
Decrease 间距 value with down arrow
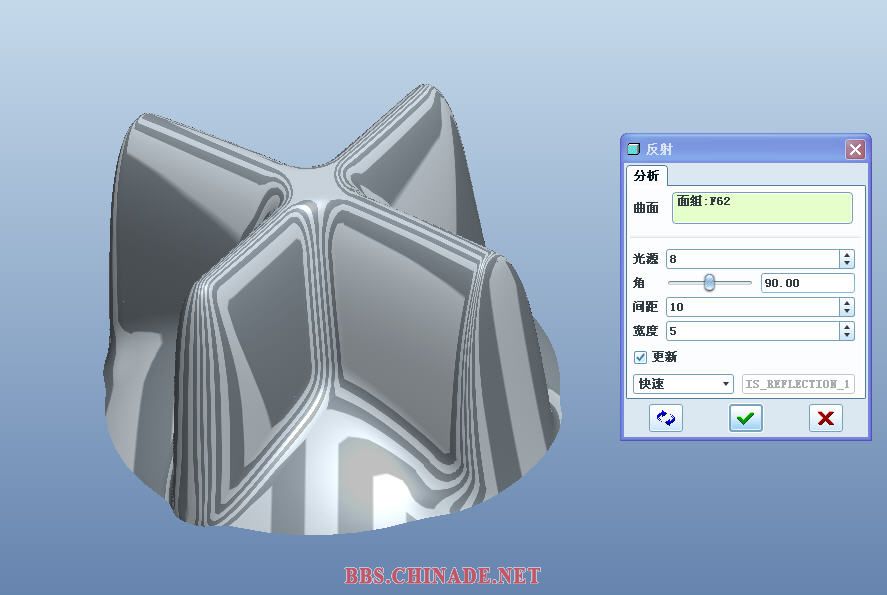847,311
